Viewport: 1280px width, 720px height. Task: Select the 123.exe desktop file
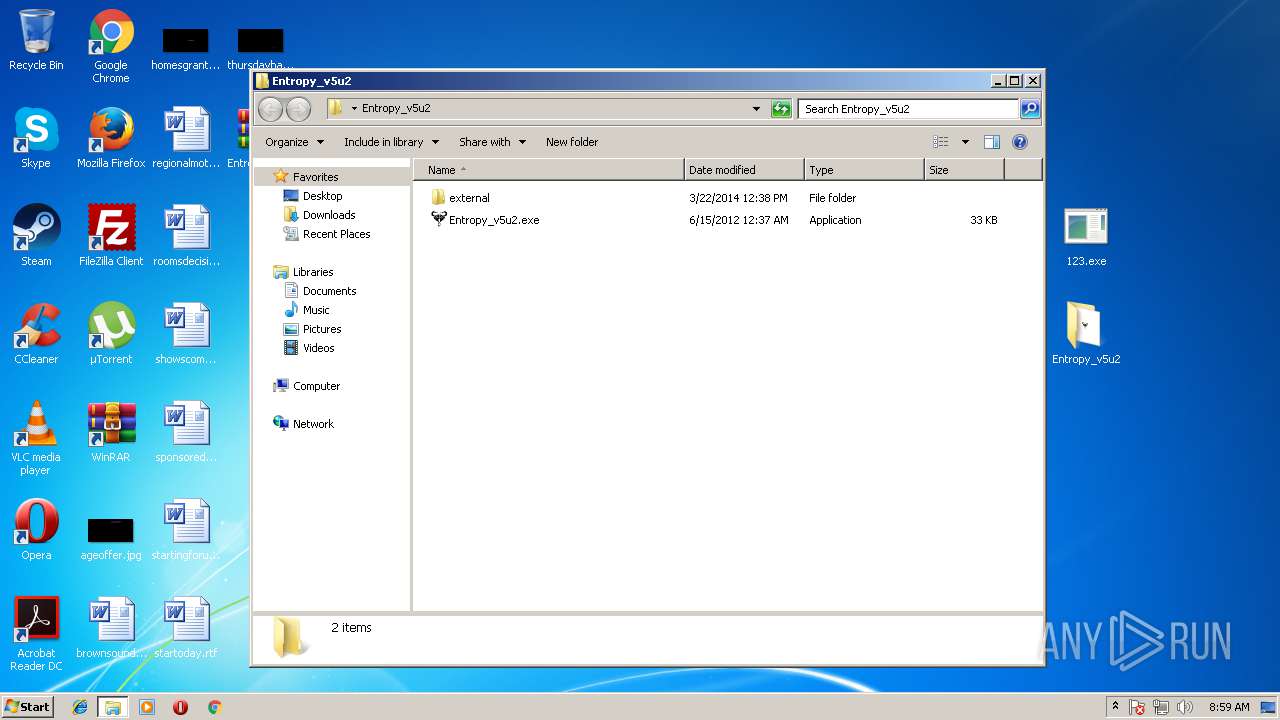1086,237
